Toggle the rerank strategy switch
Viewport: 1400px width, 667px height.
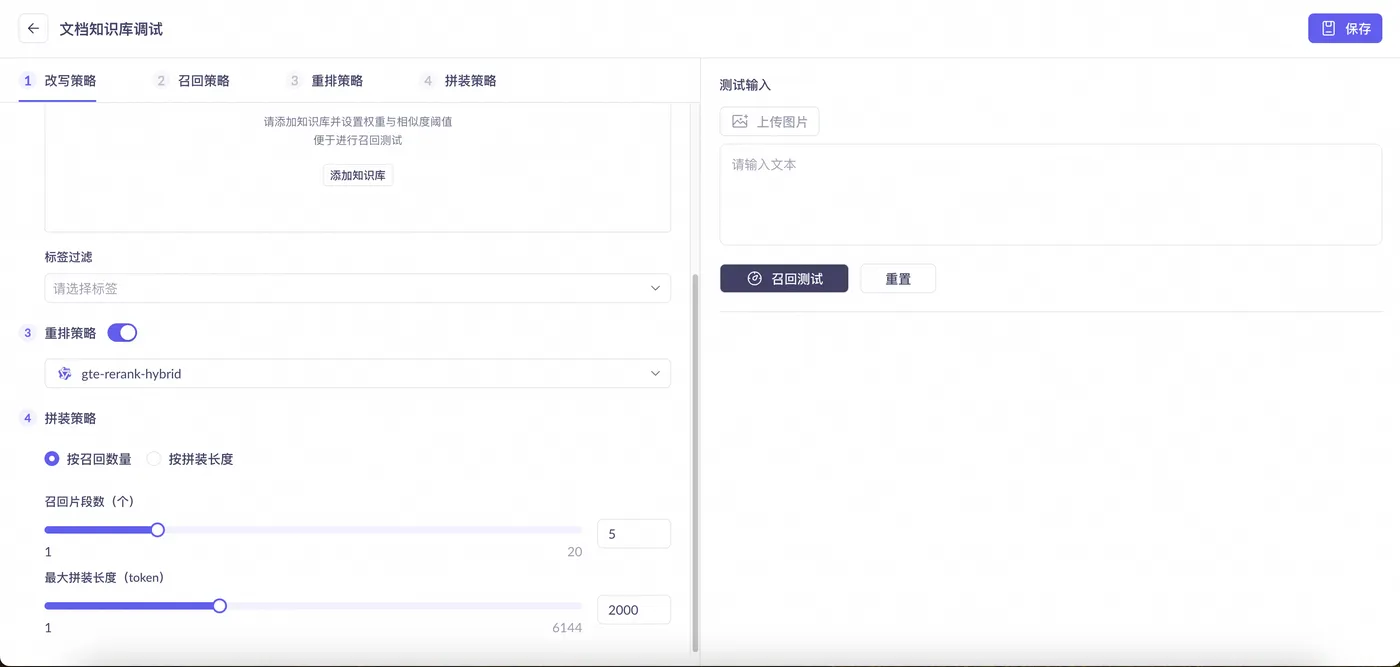click(122, 333)
